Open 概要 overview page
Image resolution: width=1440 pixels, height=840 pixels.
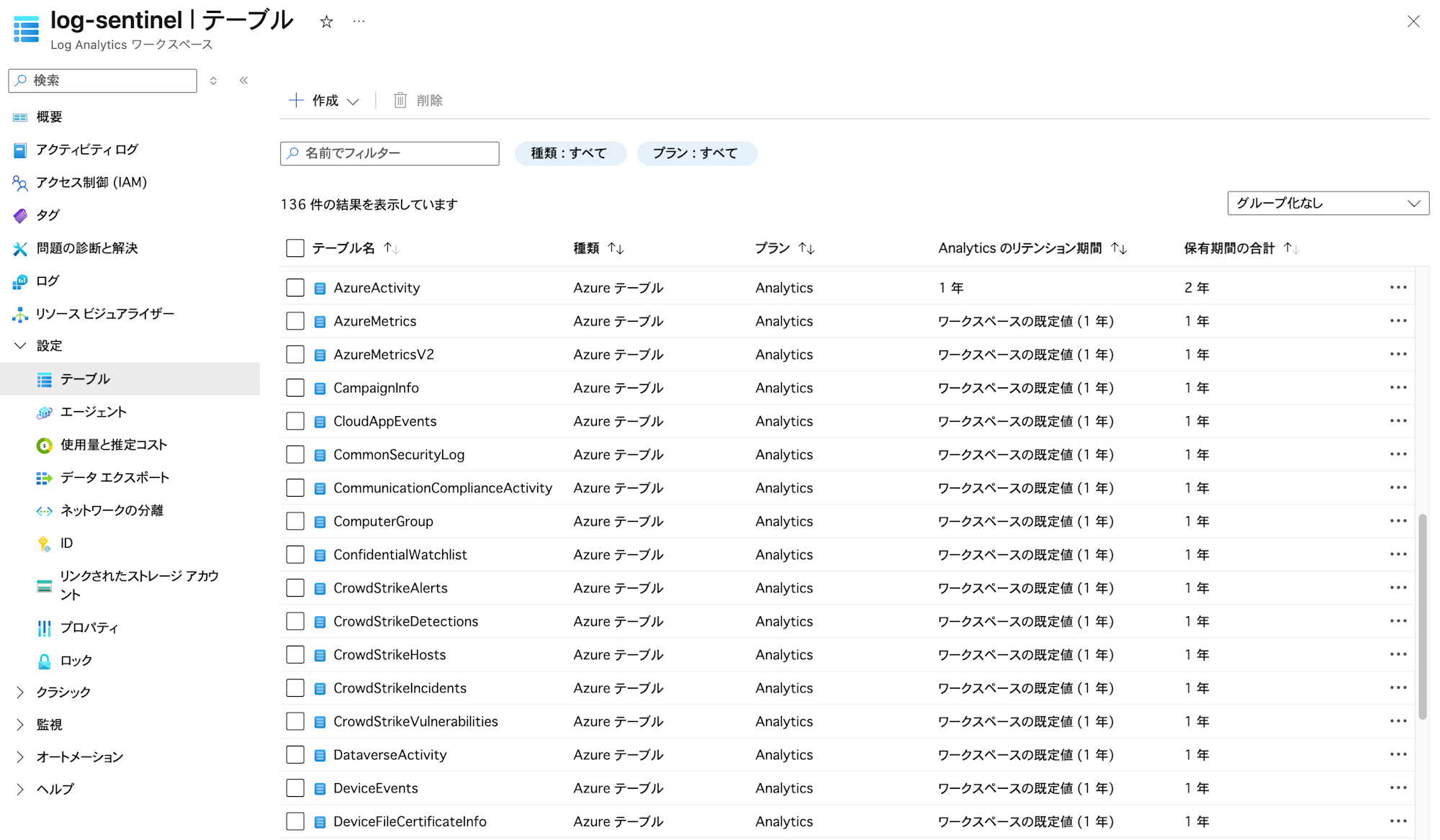pyautogui.click(x=49, y=117)
